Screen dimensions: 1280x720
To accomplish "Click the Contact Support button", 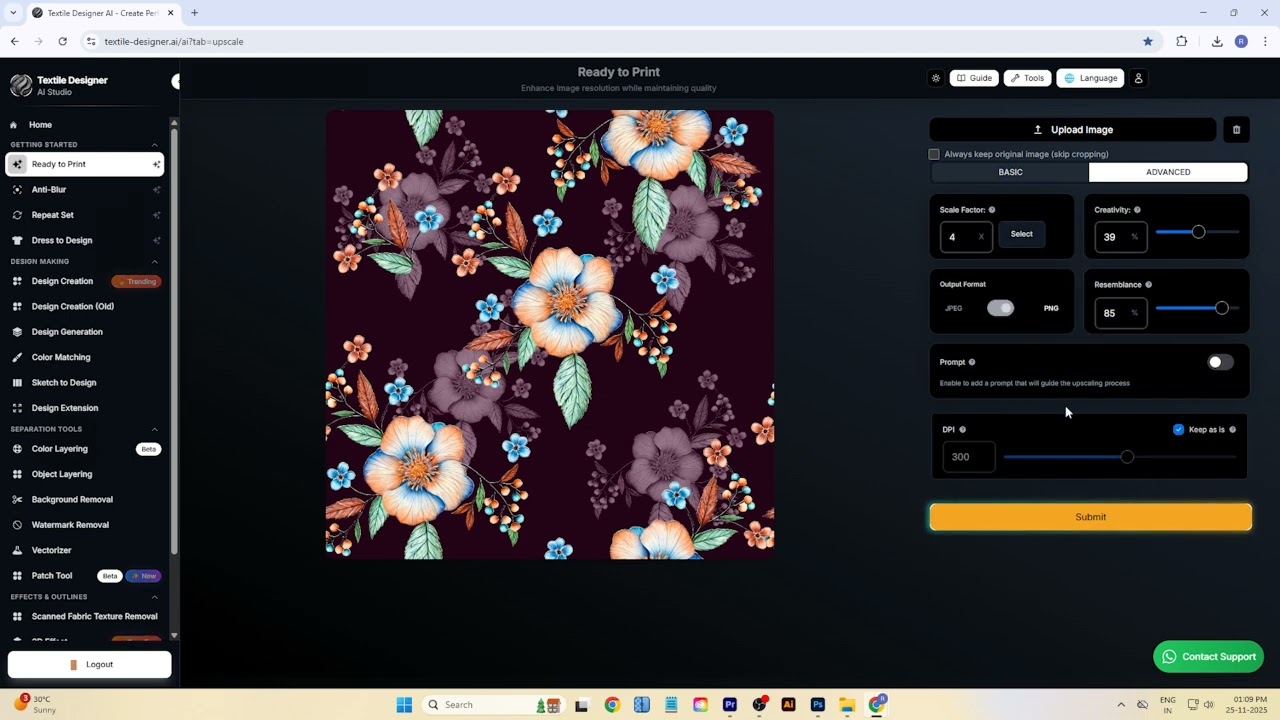I will click(x=1208, y=656).
